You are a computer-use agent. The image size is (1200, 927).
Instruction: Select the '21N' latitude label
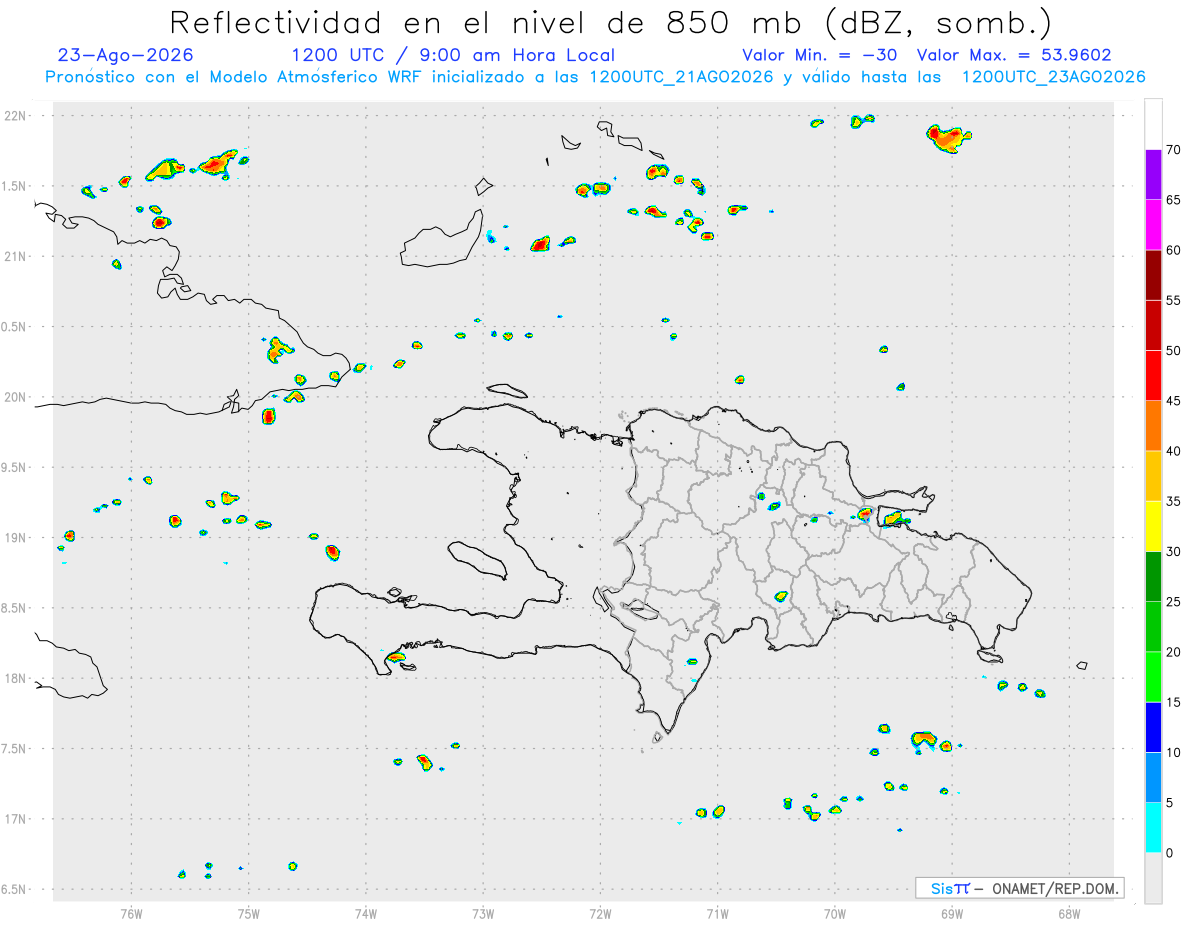coord(17,257)
